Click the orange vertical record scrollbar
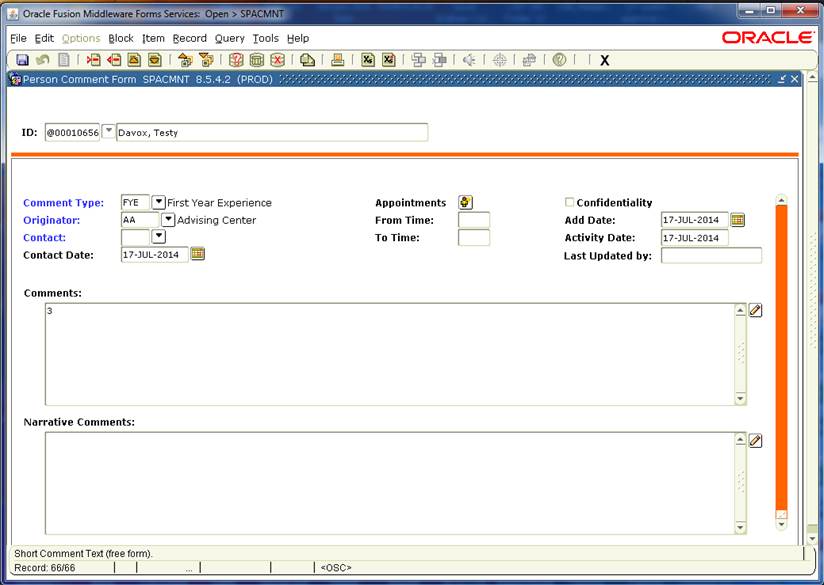 pos(782,360)
